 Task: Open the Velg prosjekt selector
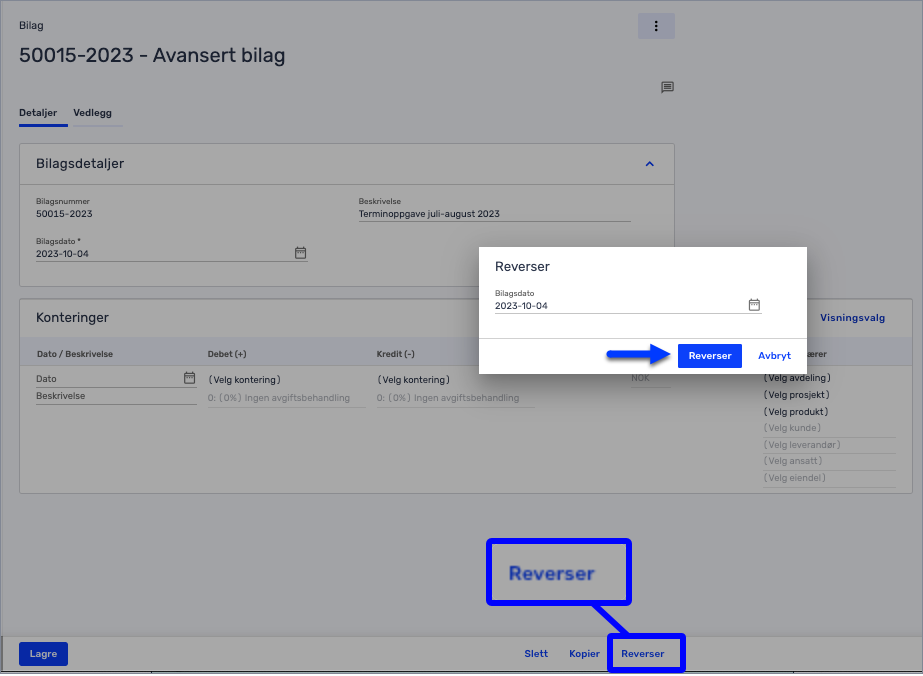(797, 395)
